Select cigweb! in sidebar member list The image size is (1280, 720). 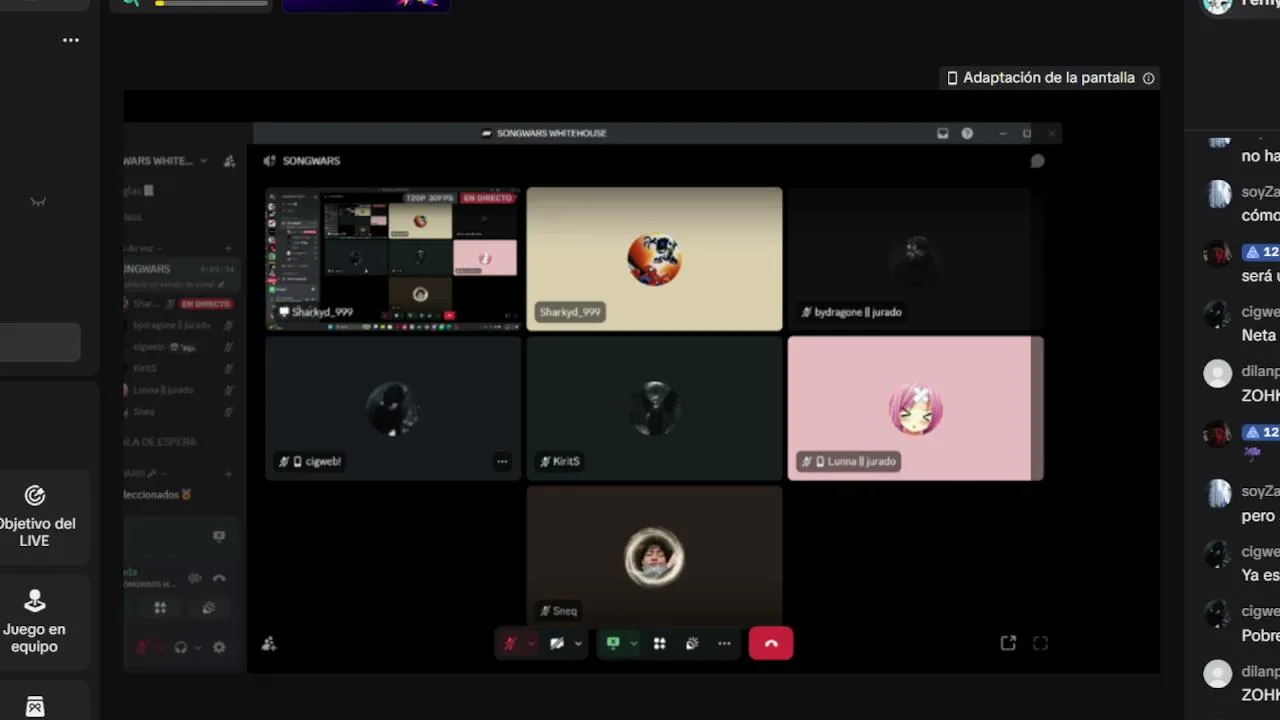(180, 347)
